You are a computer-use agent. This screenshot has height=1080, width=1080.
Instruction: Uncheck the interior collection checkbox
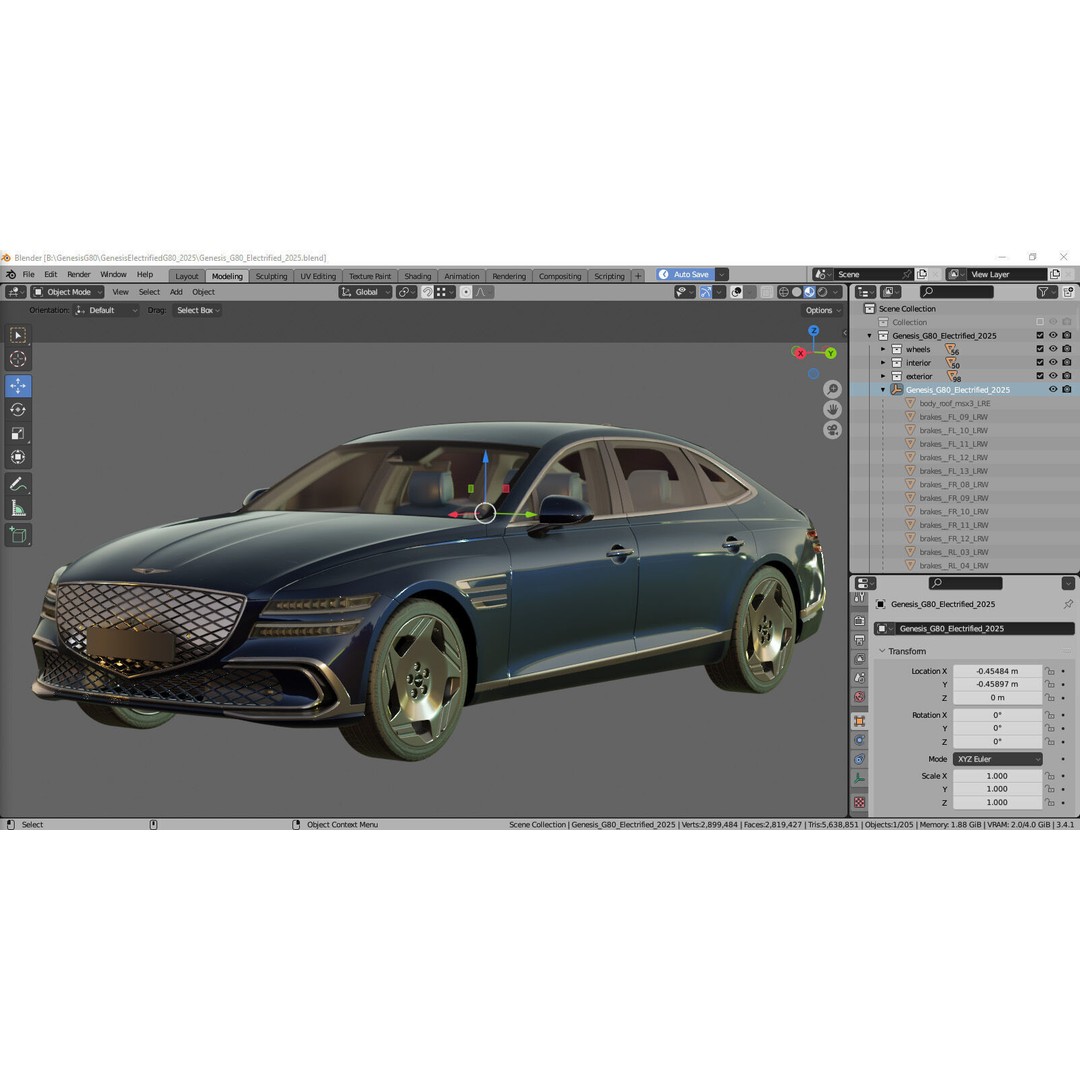[x=1040, y=362]
